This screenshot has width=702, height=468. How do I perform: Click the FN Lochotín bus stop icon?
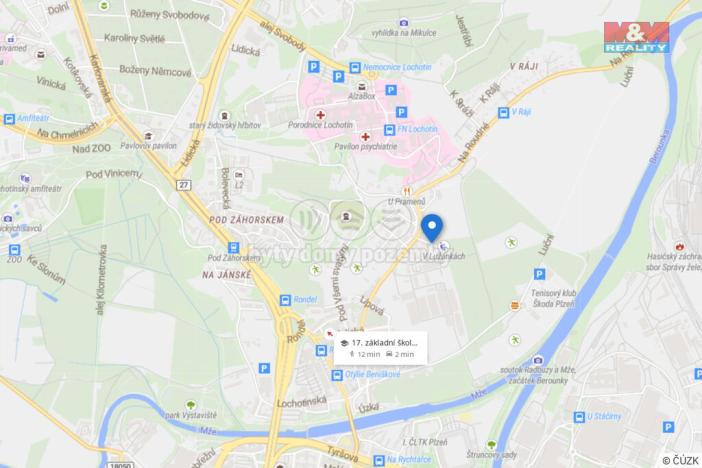[389, 130]
